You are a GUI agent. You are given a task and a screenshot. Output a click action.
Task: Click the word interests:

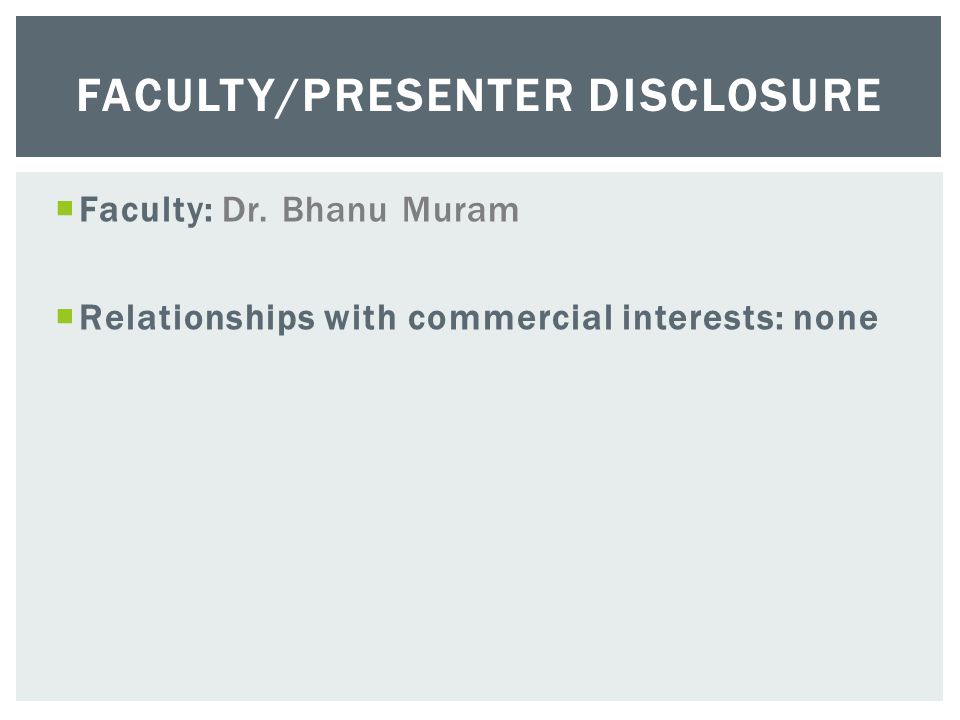[703, 318]
